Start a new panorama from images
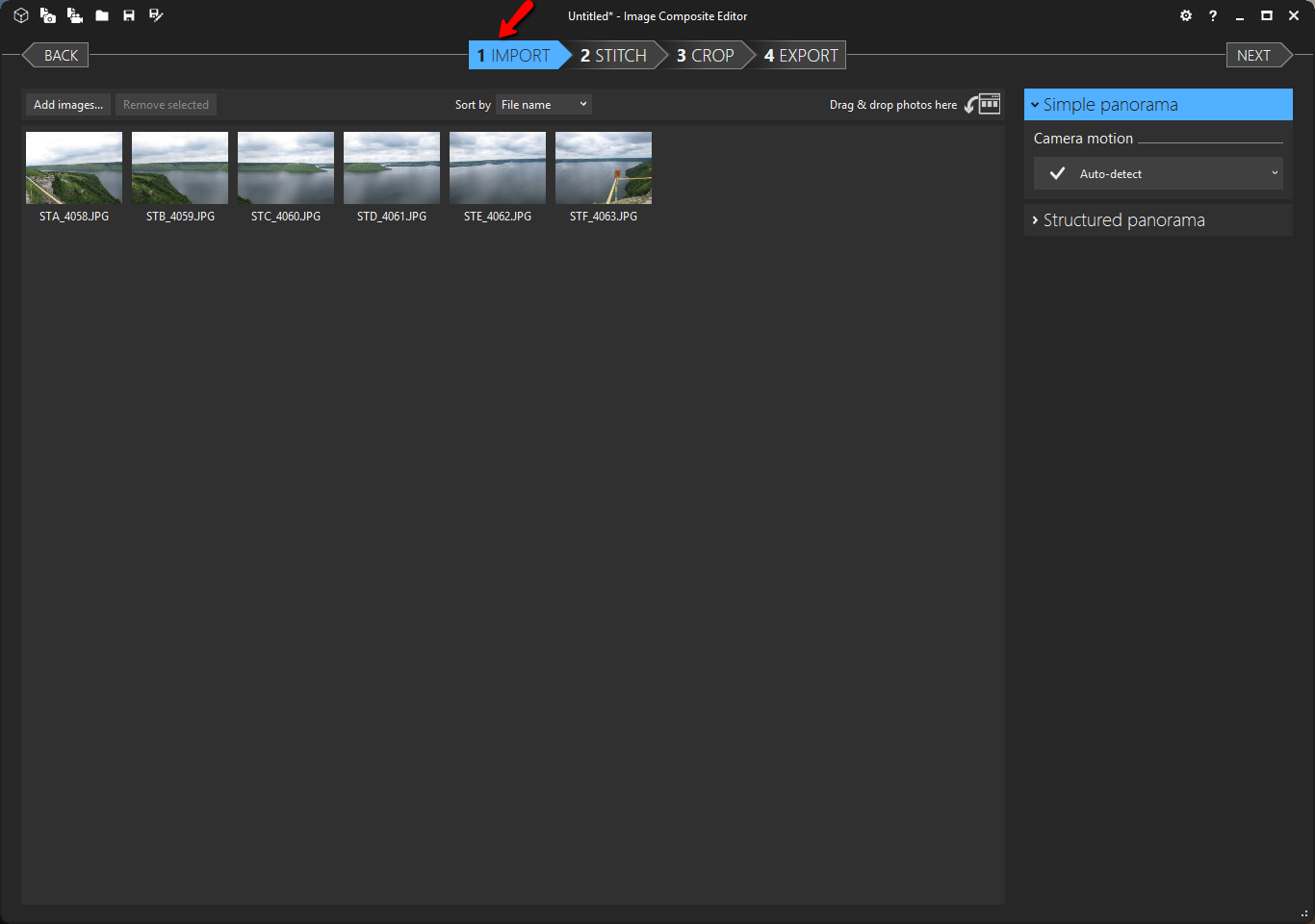The width and height of the screenshot is (1315, 924). coord(47,15)
